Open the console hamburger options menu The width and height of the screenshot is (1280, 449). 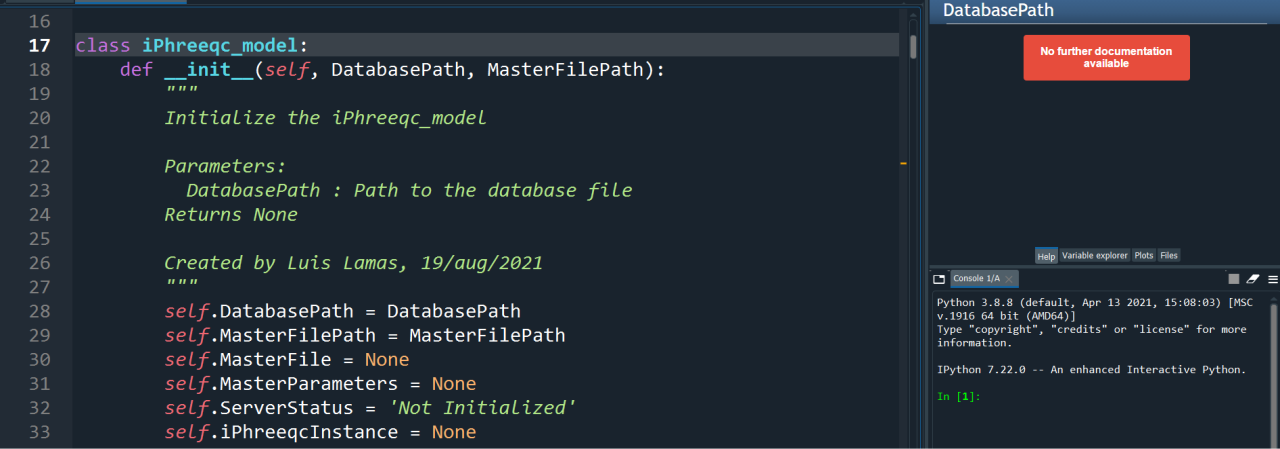(x=1272, y=279)
